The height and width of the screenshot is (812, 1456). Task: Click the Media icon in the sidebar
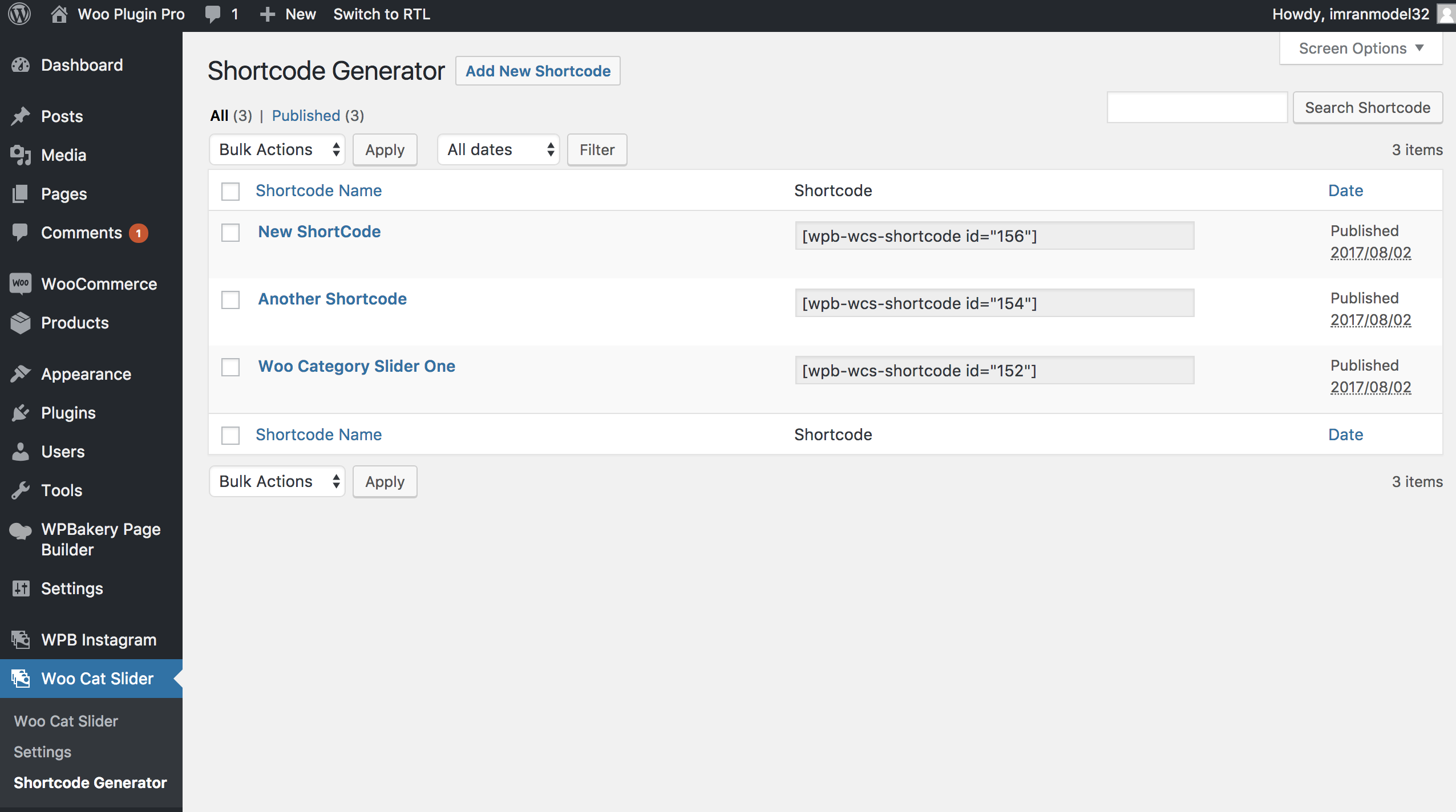21,155
